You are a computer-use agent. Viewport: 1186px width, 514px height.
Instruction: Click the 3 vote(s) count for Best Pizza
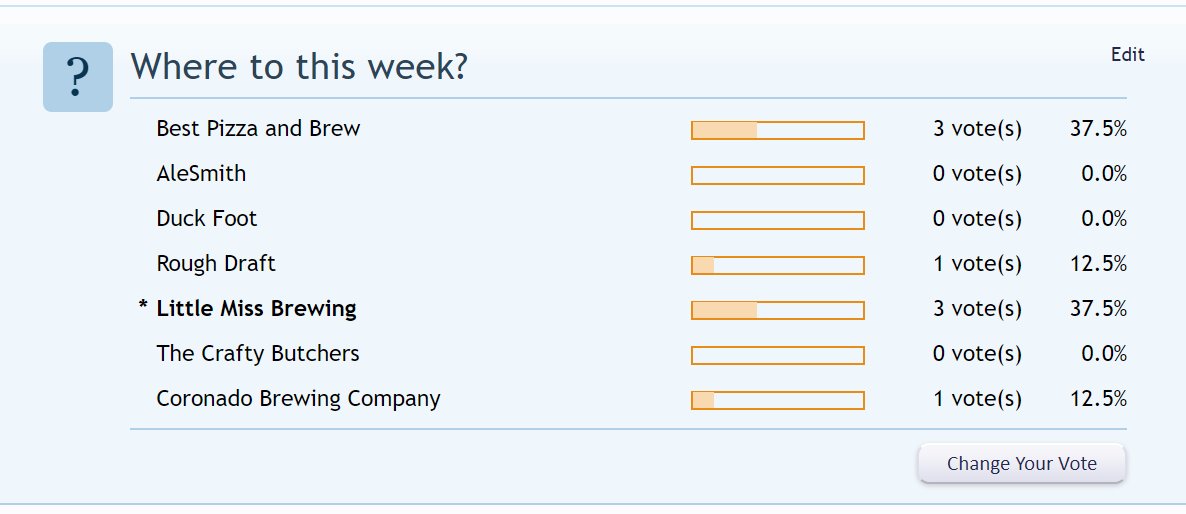tap(977, 129)
